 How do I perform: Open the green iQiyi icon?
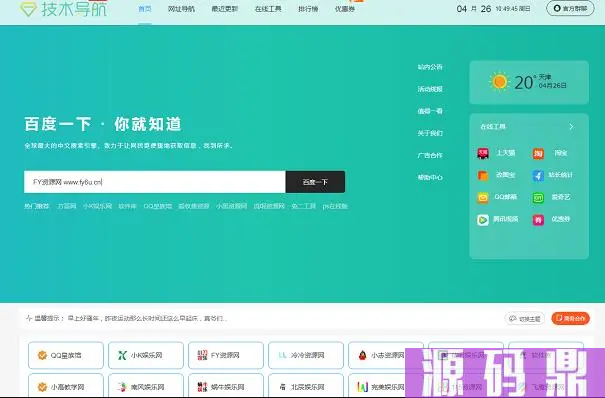538,198
